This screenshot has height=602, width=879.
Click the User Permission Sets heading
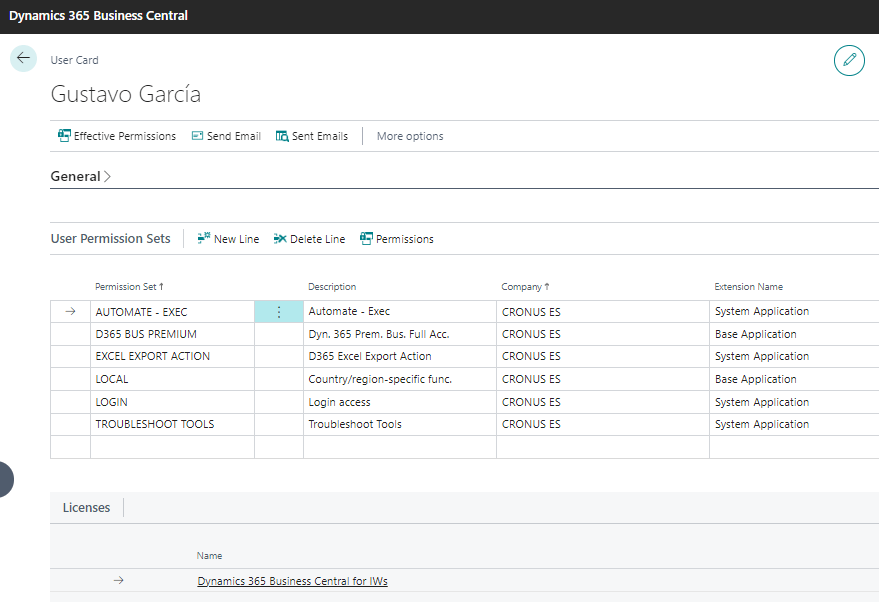point(110,239)
